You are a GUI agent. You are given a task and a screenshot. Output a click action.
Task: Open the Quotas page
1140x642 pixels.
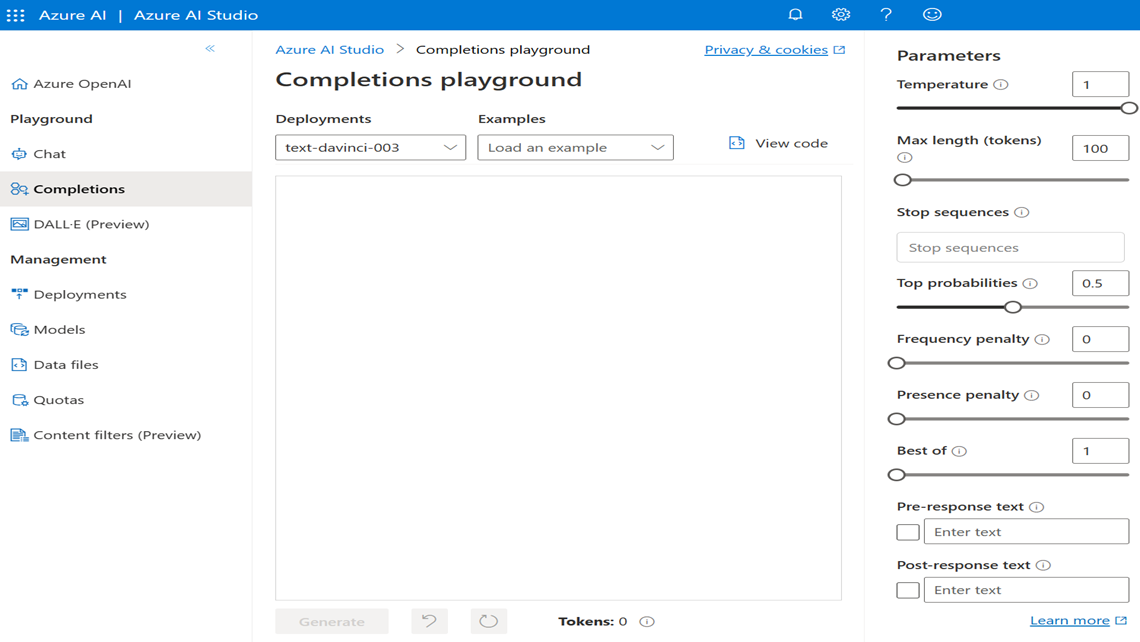pyautogui.click(x=47, y=400)
